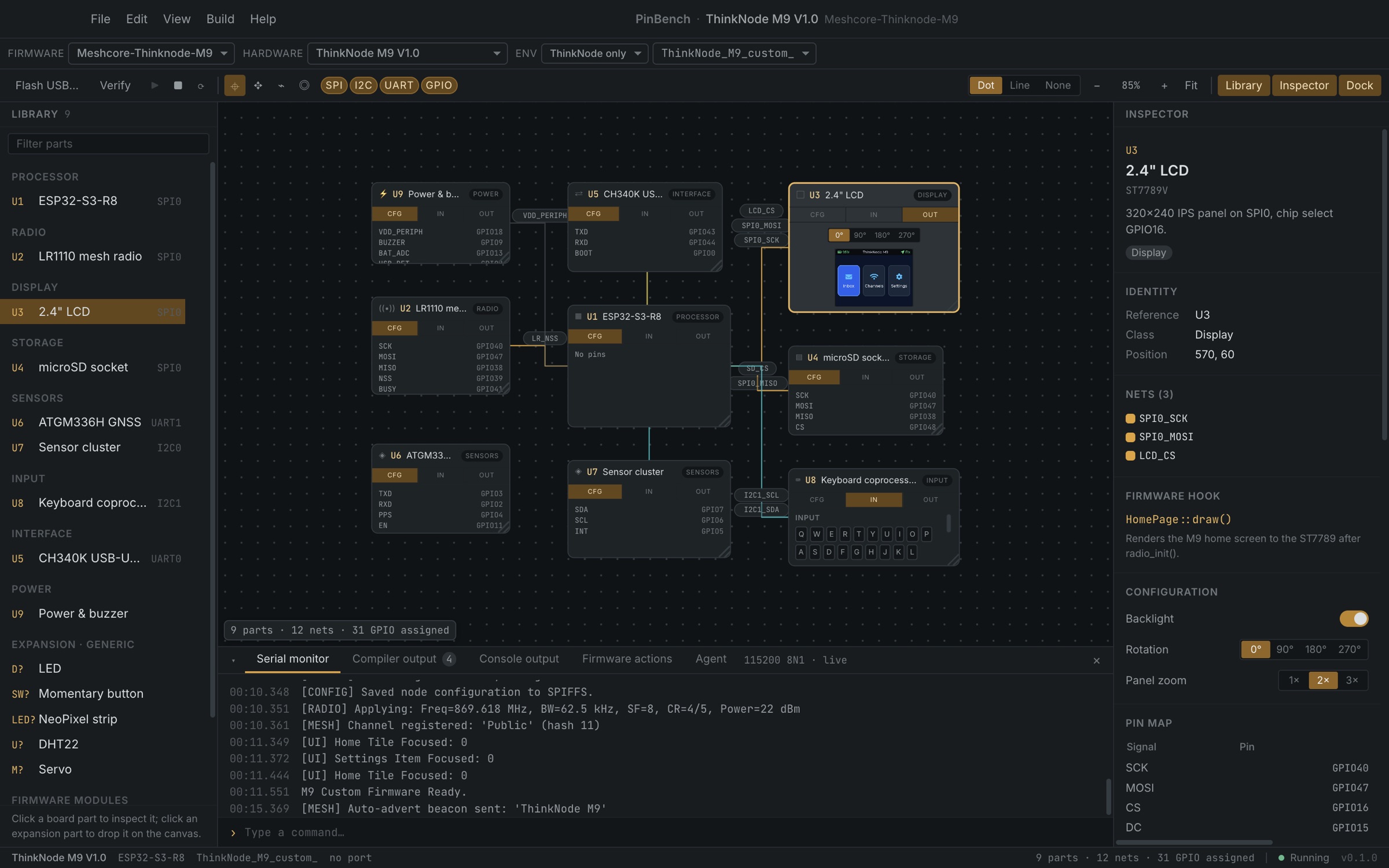
Task: Select the crosshair select tool
Action: pos(234,85)
